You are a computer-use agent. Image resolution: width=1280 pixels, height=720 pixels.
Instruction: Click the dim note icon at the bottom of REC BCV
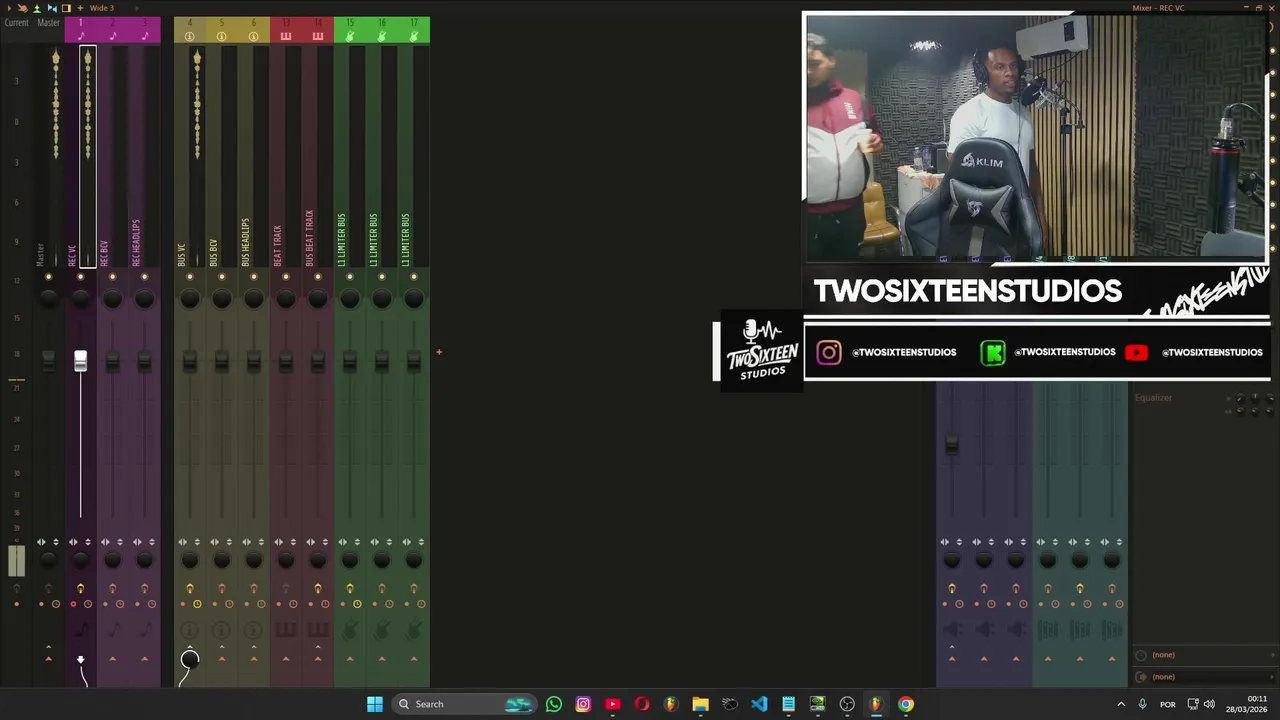112,630
